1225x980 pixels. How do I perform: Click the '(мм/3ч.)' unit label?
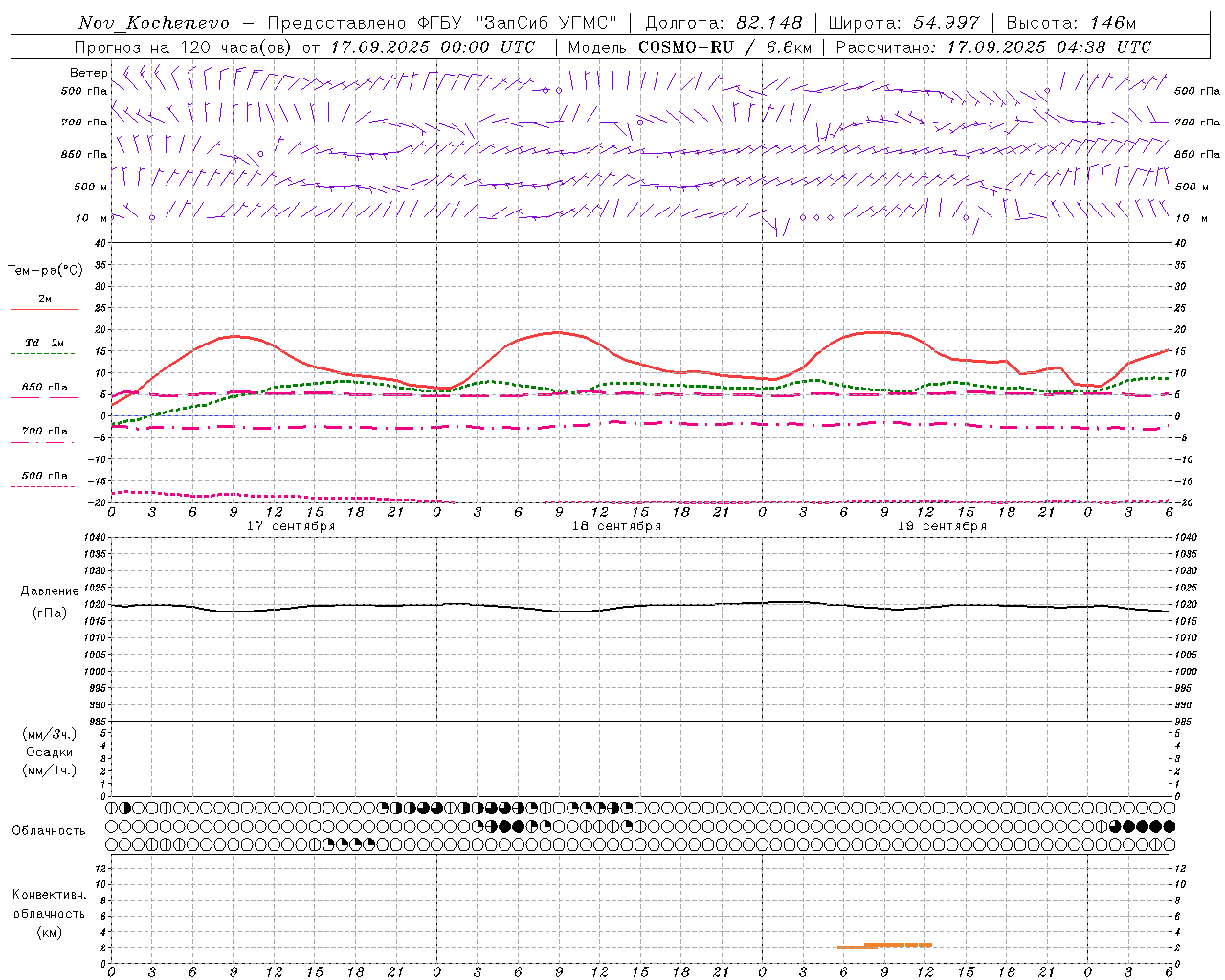coord(50,734)
